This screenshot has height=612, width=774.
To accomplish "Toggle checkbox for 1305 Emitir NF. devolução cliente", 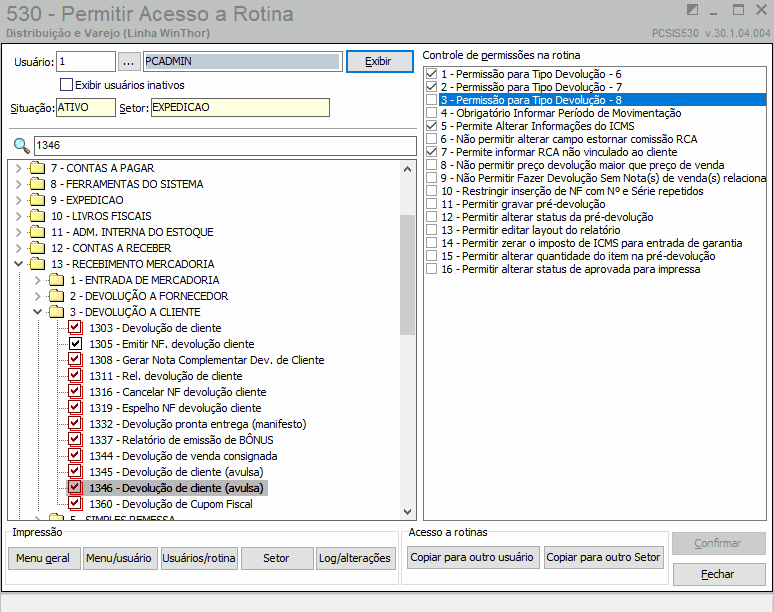I will [75, 344].
